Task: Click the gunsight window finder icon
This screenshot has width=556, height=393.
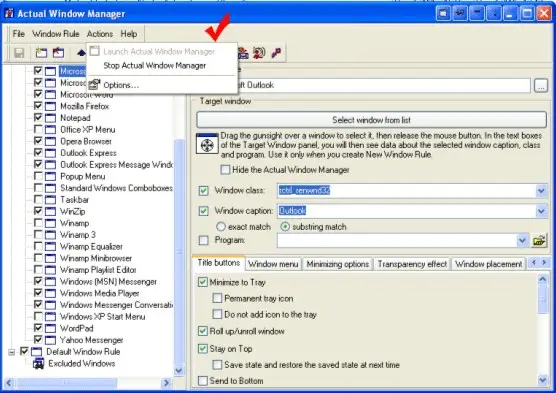Action: coord(207,144)
